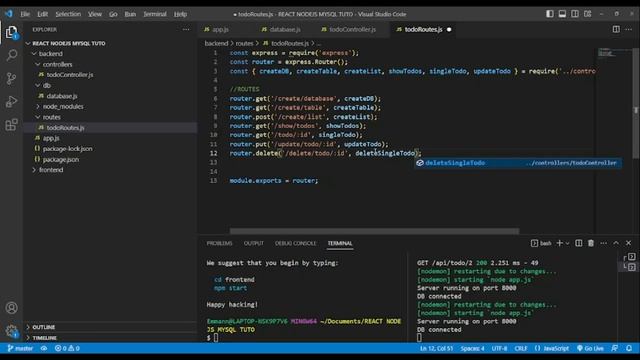Select the bash terminal label

coord(541,243)
